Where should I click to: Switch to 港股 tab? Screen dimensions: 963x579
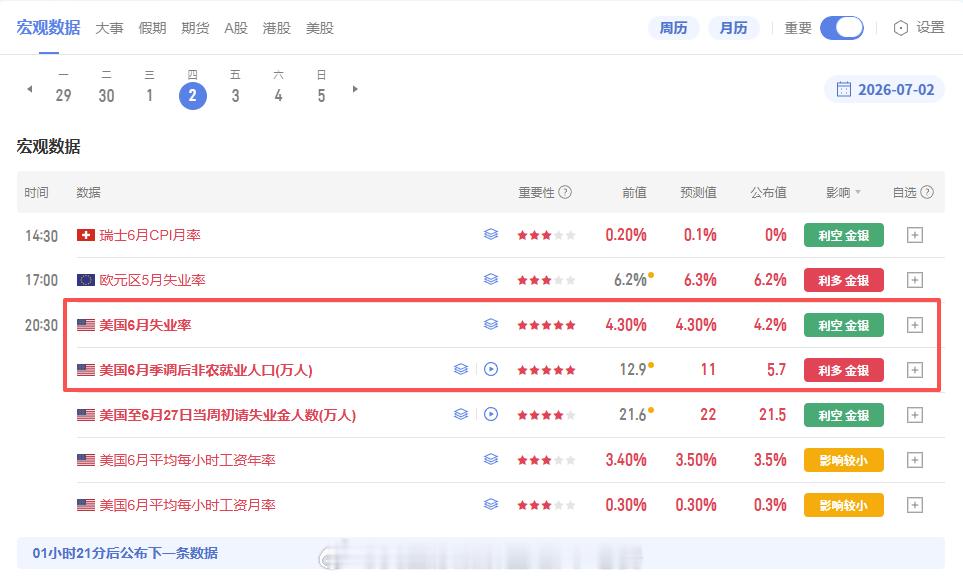click(x=276, y=28)
